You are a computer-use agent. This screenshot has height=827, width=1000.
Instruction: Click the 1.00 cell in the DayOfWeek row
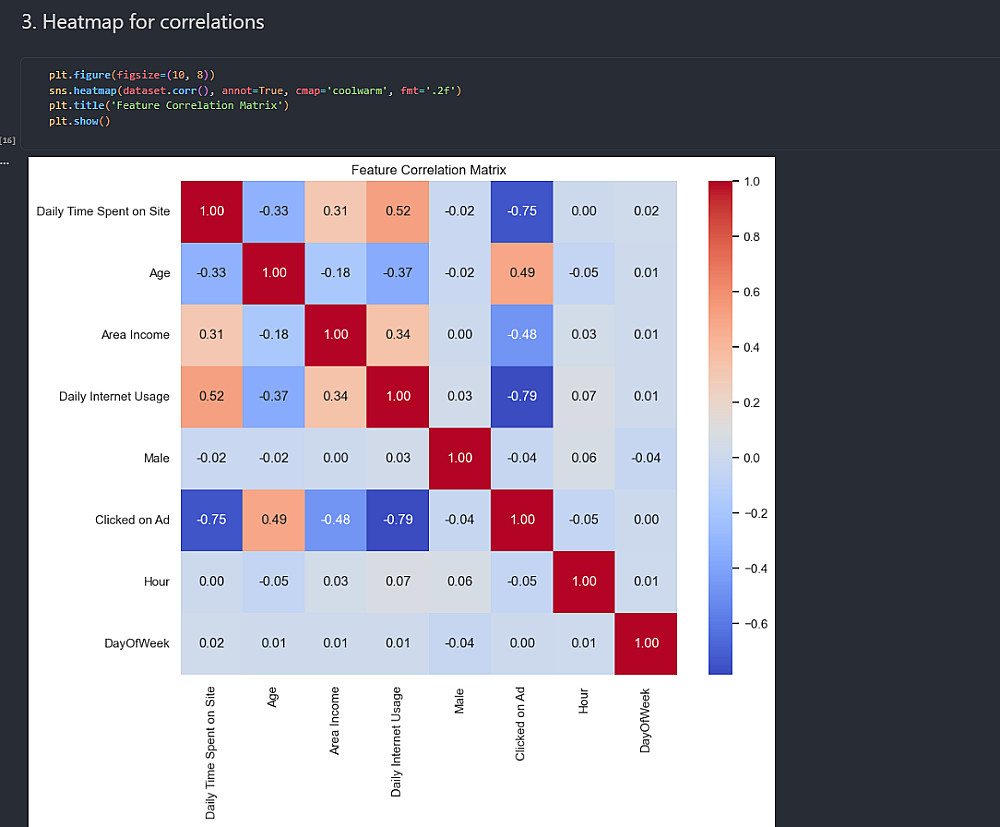(646, 643)
